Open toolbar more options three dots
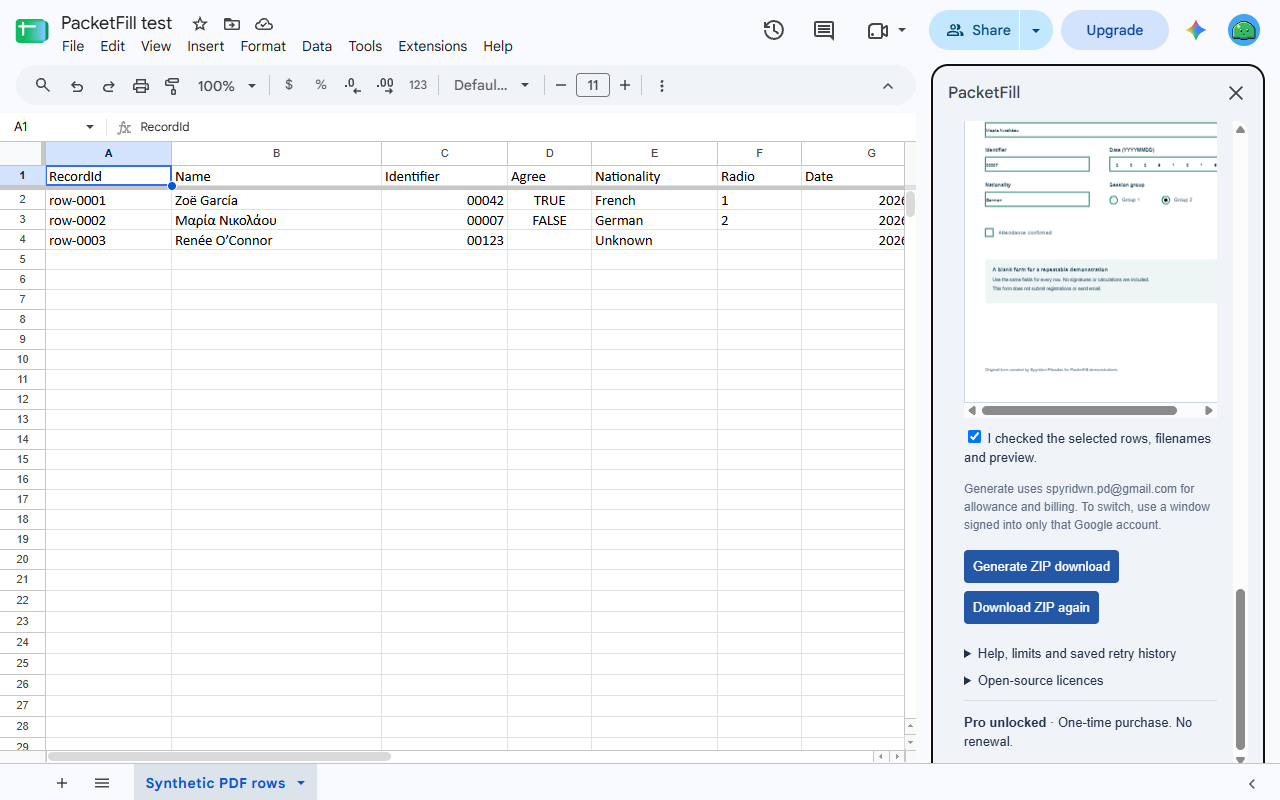Image resolution: width=1280 pixels, height=800 pixels. pyautogui.click(x=662, y=86)
